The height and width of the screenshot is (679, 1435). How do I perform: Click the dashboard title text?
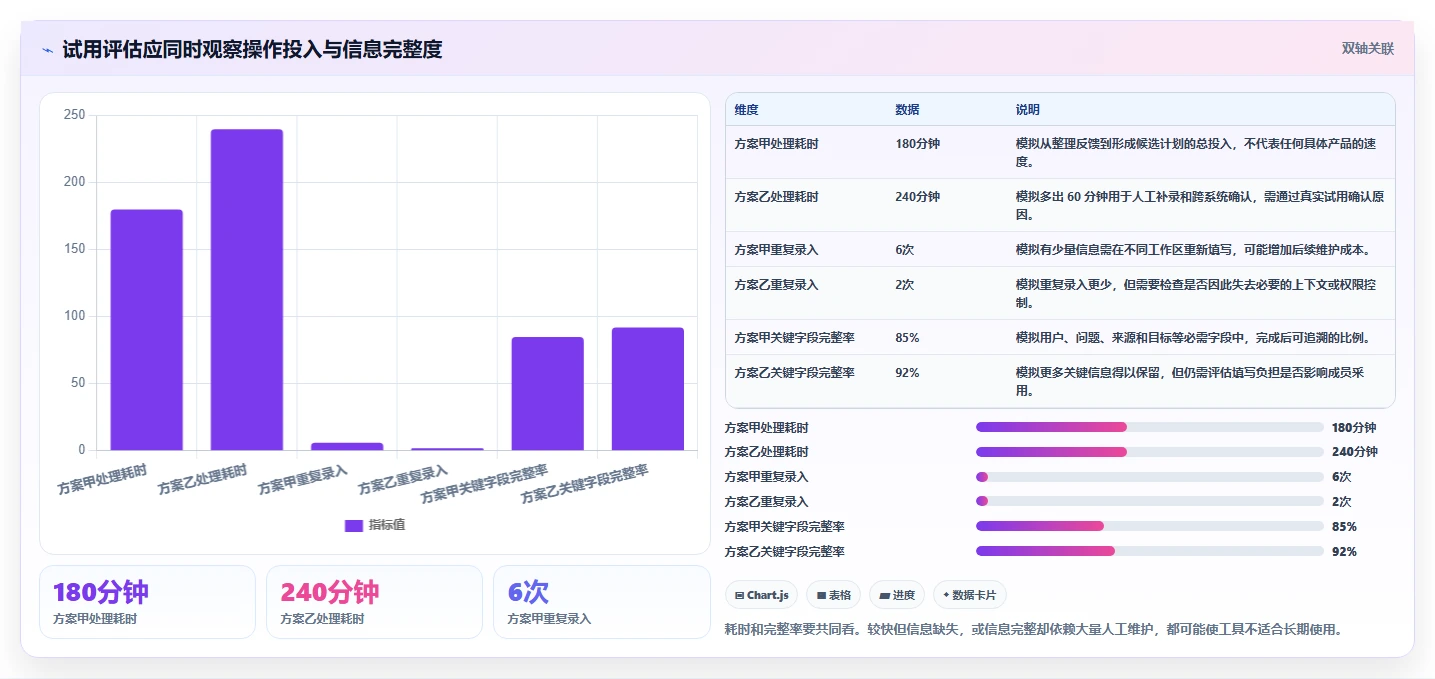click(252, 49)
